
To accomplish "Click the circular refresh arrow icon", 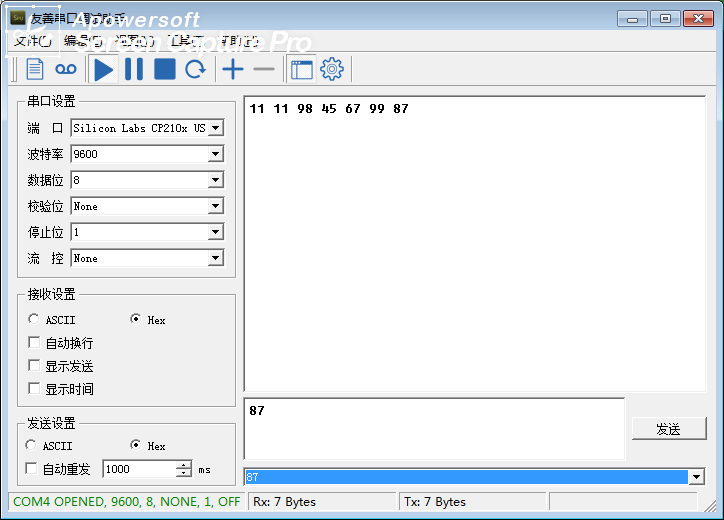I will point(195,69).
